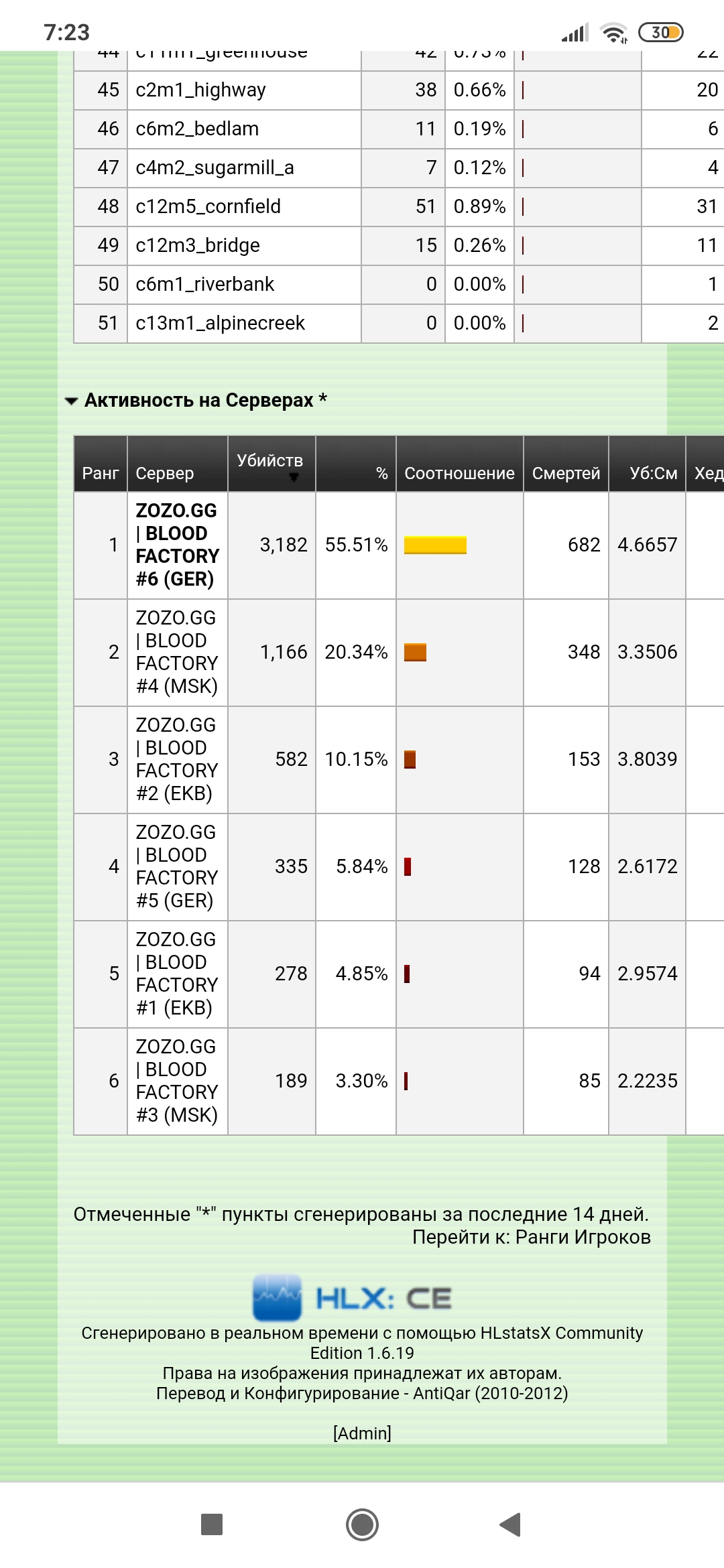
Task: Open ZOZO.GG Blood Factory #4 (MSK) server
Action: click(x=177, y=652)
